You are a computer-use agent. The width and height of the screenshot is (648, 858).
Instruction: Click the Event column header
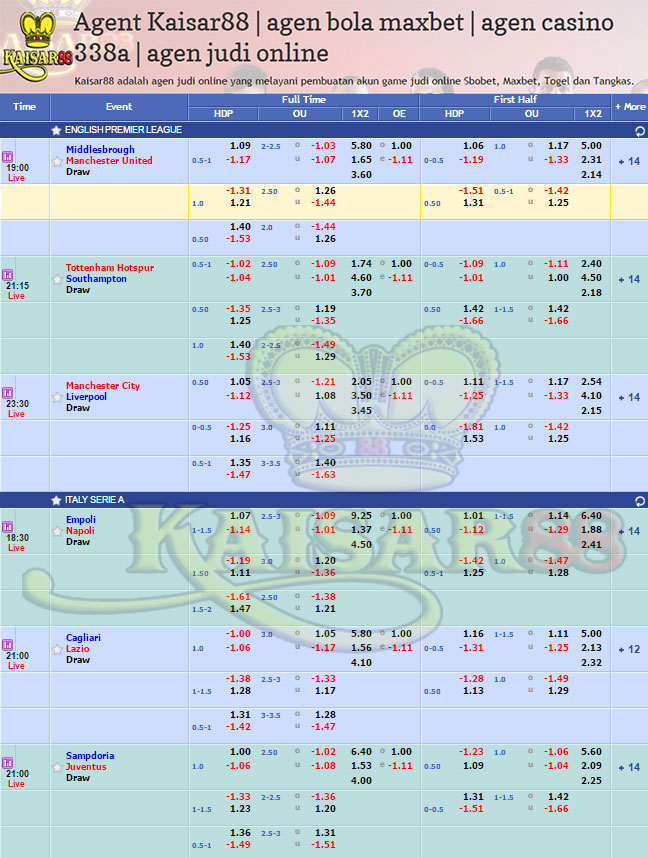click(119, 107)
